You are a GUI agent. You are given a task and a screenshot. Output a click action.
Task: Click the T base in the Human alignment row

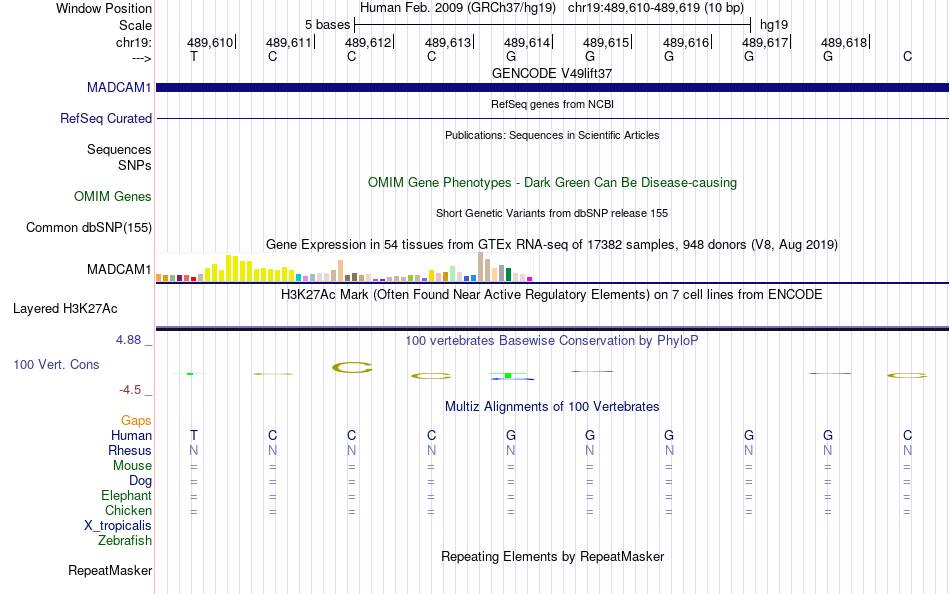(194, 435)
